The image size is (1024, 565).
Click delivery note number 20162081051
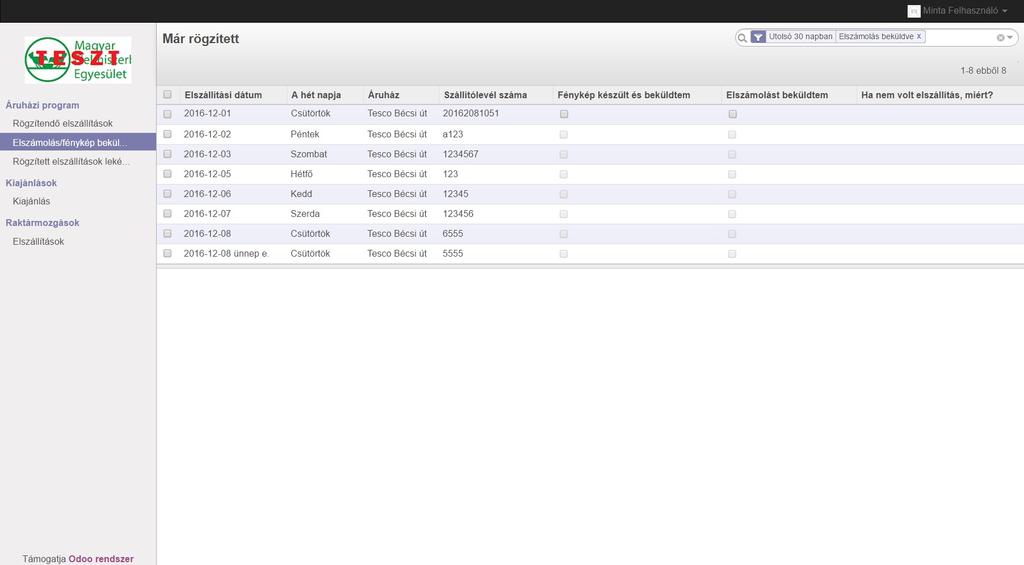(x=471, y=114)
